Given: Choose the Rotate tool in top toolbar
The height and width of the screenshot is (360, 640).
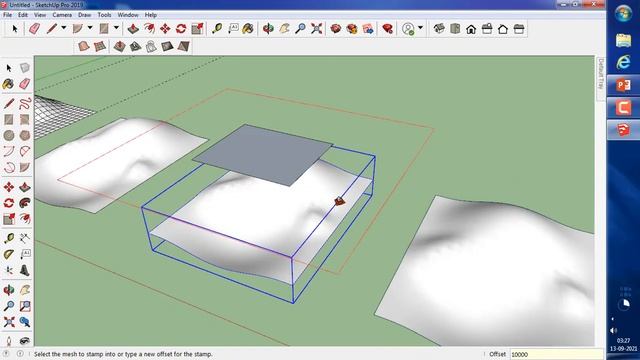Looking at the screenshot, I should (x=181, y=29).
